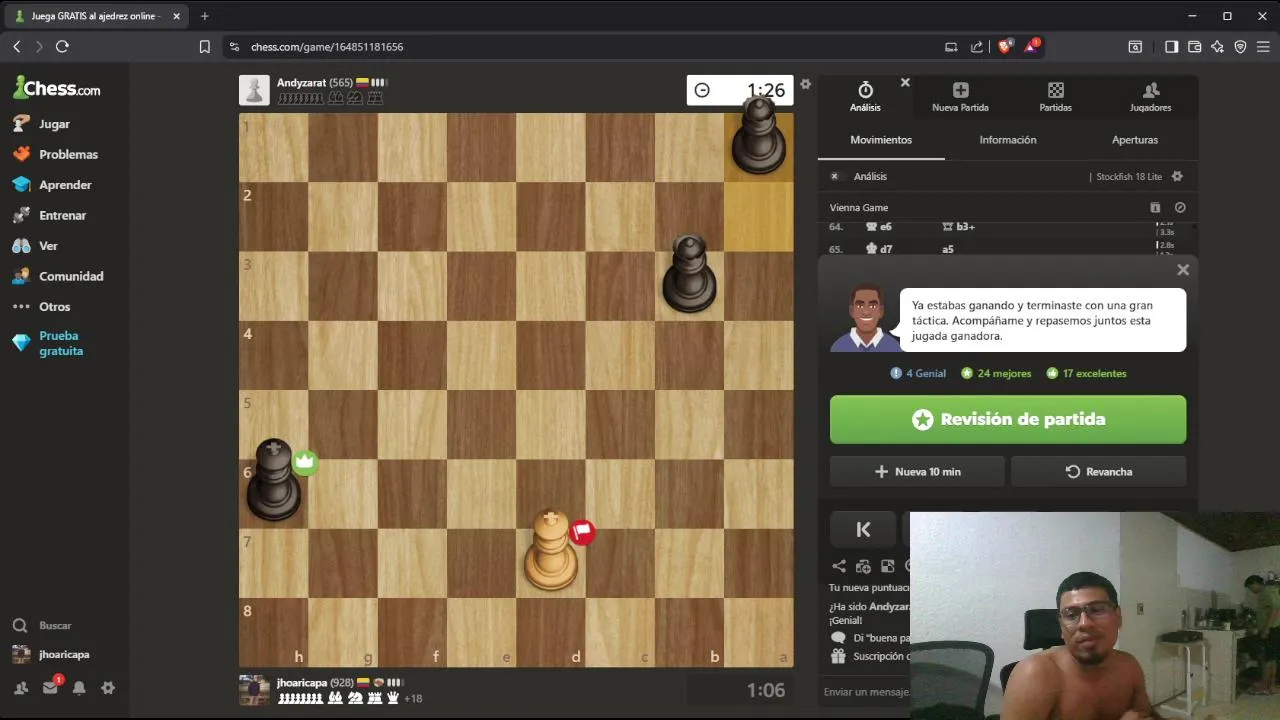Viewport: 1280px width, 720px height.
Task: Switch to the Información tab
Action: point(1008,140)
